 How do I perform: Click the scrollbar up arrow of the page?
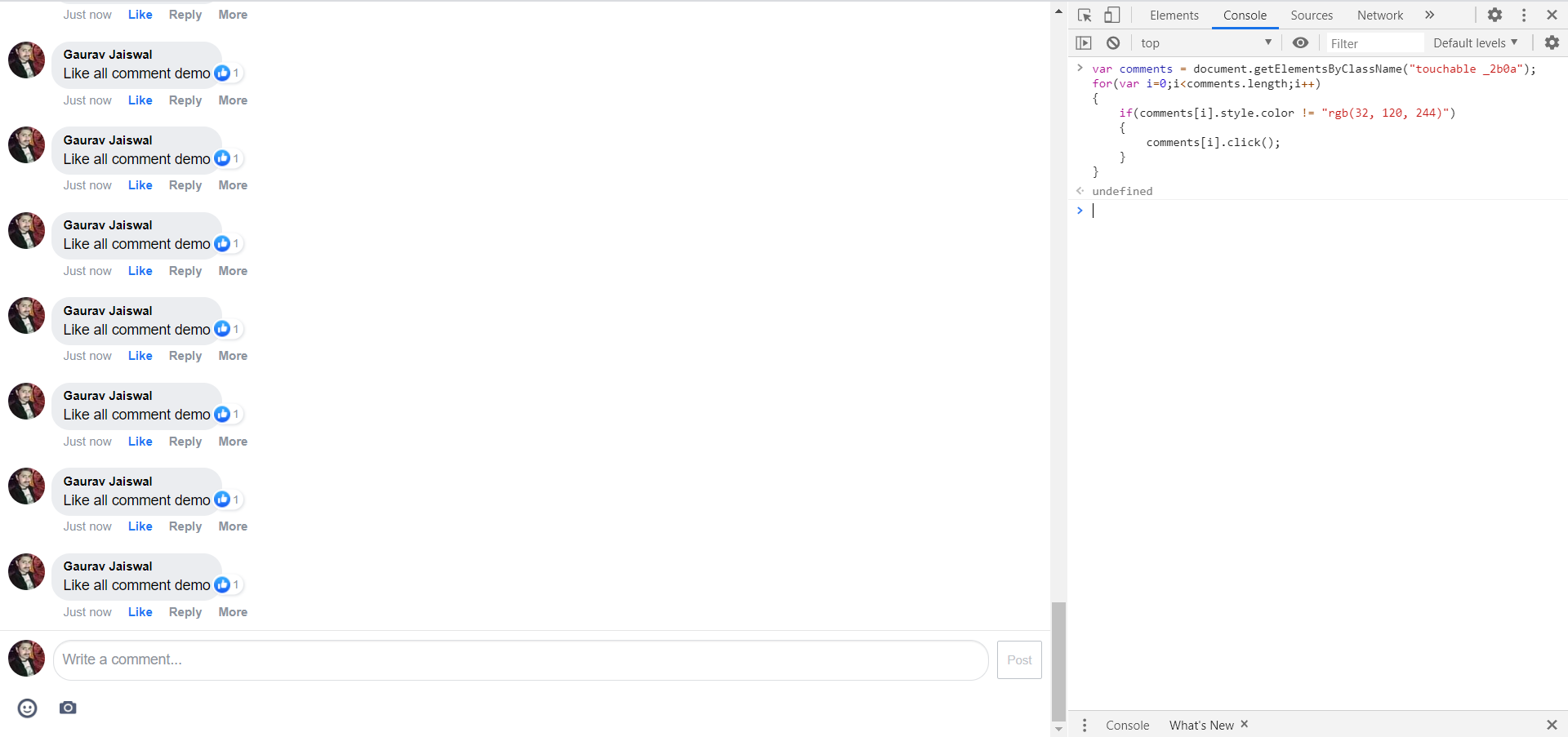pos(1058,11)
